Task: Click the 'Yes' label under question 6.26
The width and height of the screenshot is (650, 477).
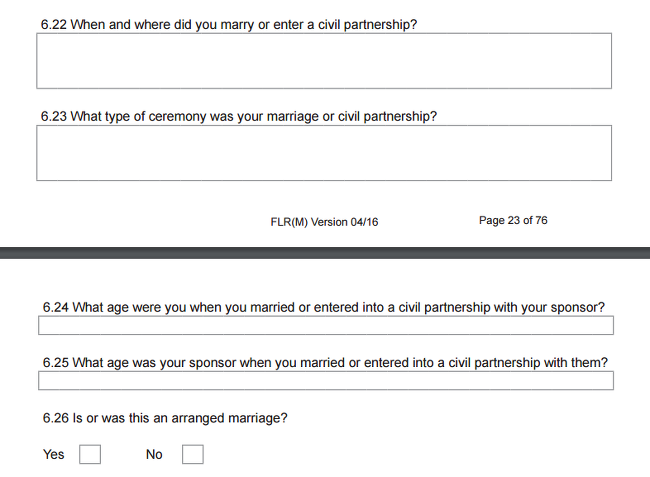Action: (53, 454)
